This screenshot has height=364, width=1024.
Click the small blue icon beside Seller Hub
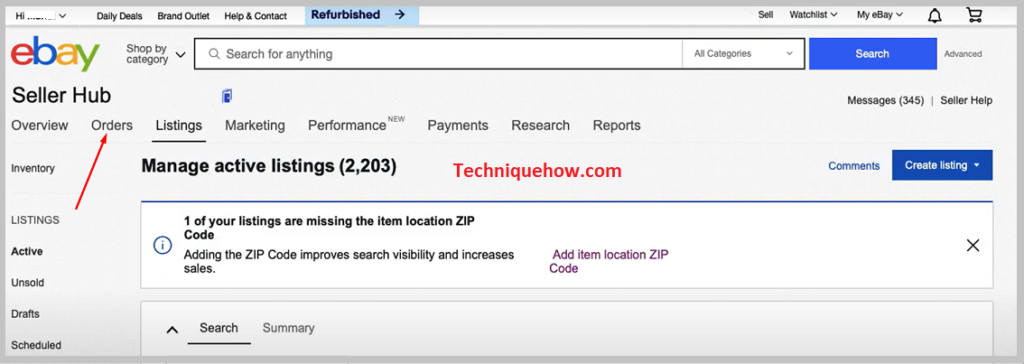(227, 96)
